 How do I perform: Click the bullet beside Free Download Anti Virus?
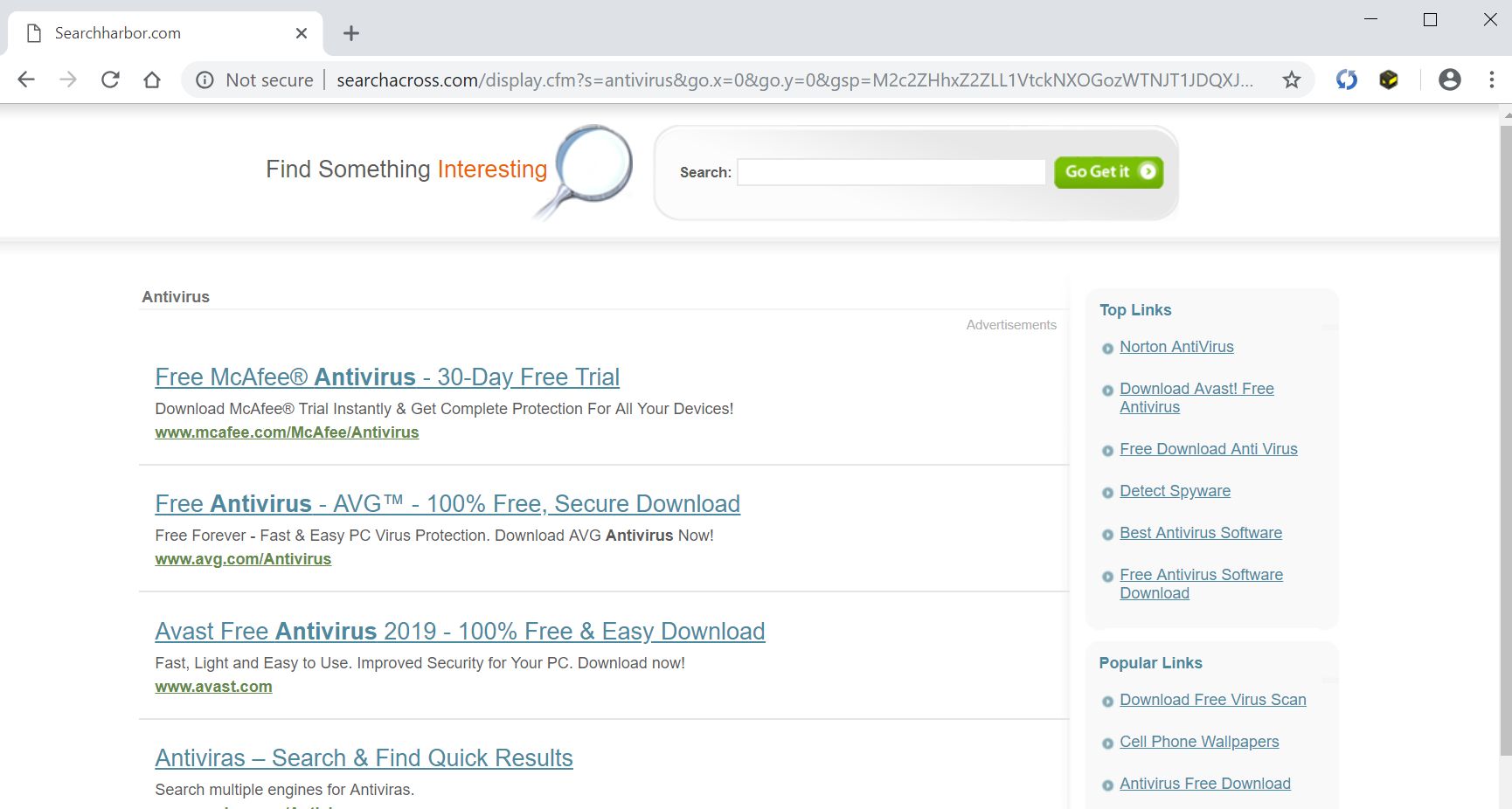[x=1107, y=451]
